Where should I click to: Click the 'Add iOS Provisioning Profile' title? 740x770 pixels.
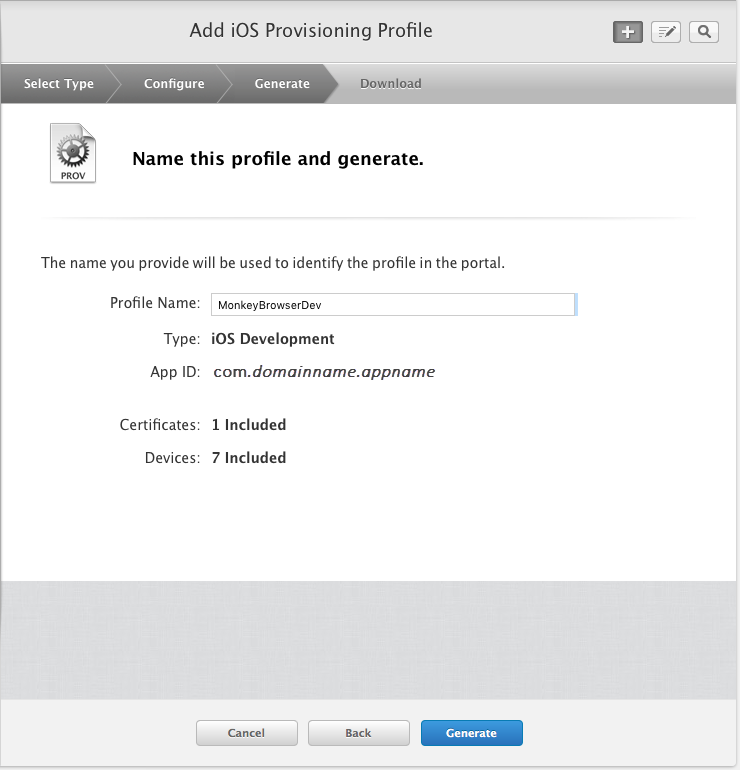tap(311, 31)
